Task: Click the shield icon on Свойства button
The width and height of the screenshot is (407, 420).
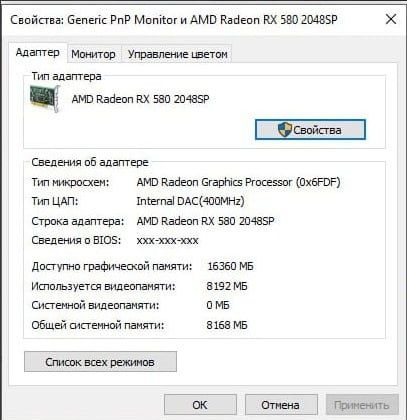Action: (285, 129)
